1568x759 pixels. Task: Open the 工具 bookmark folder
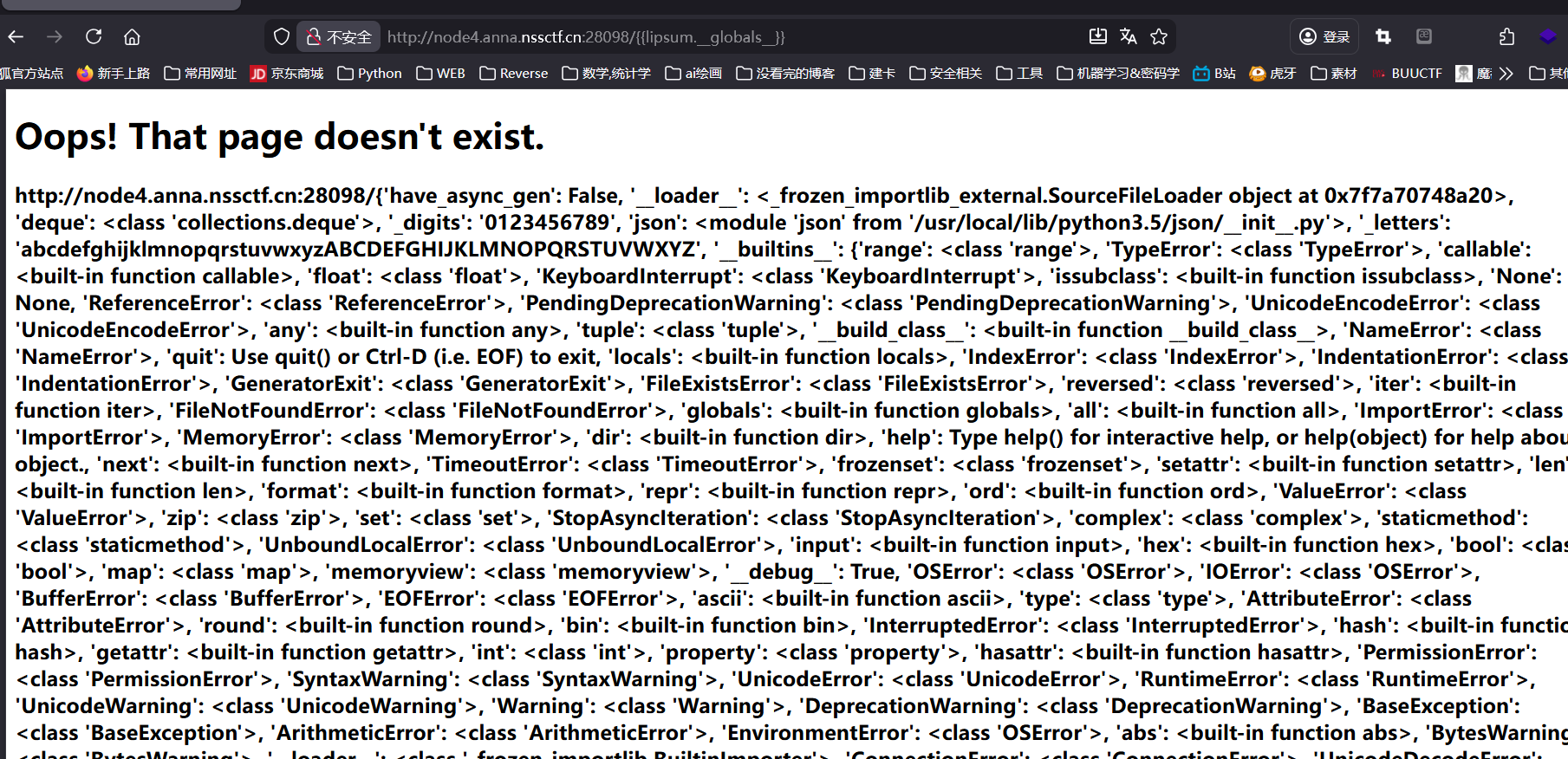(1019, 74)
